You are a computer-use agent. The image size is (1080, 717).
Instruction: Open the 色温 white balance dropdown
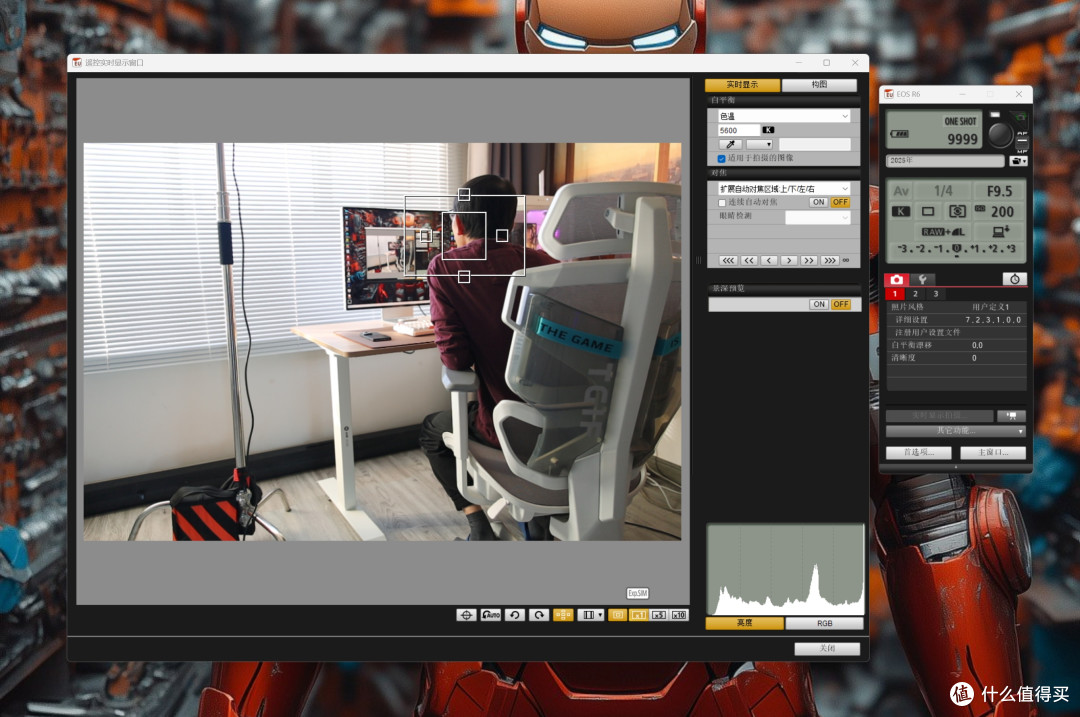point(785,116)
